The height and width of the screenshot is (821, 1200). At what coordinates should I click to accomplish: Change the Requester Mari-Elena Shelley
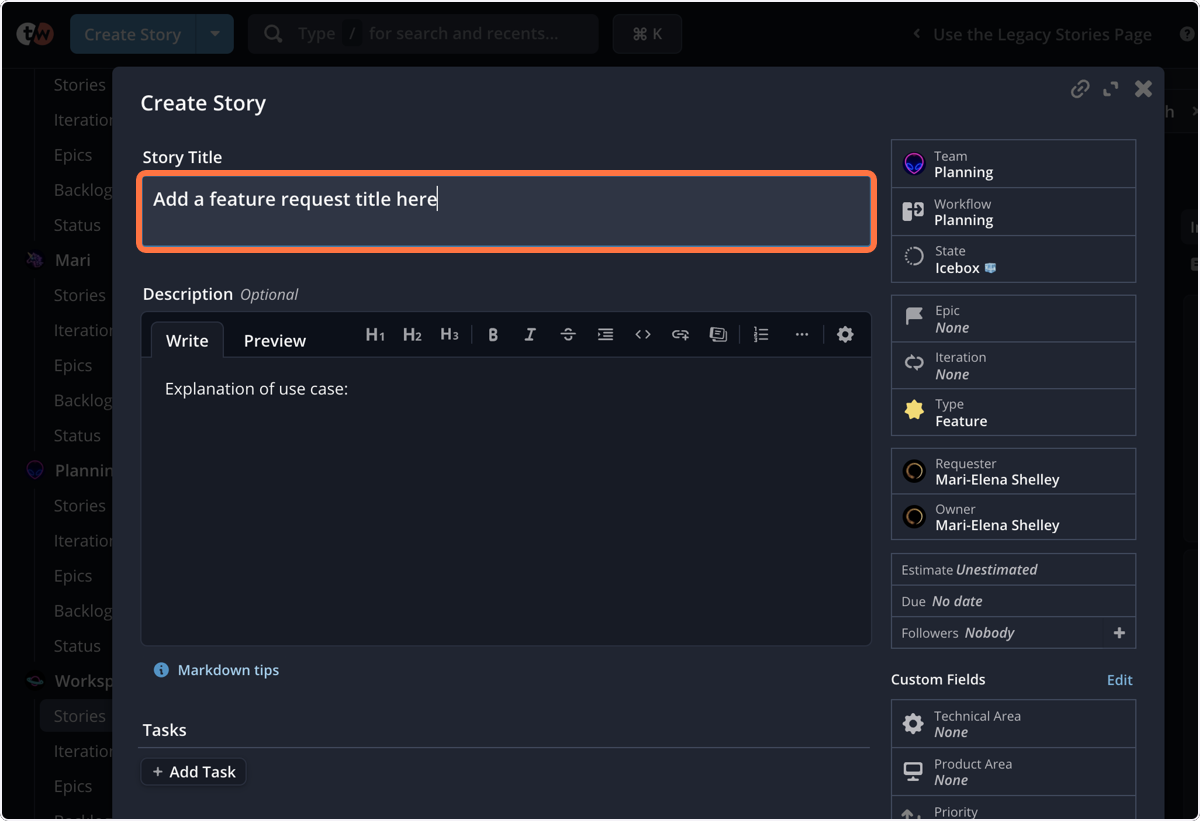(x=1013, y=471)
